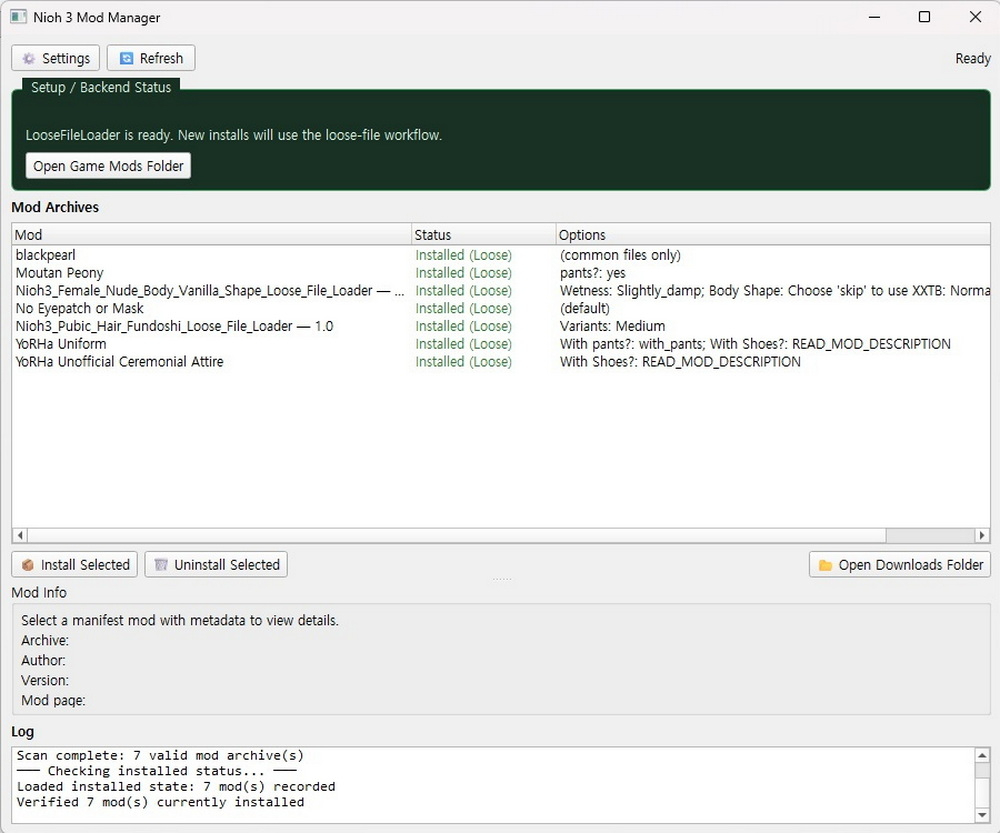Click the '(common files only)' options cell
Viewport: 1000px width, 833px height.
click(x=620, y=255)
